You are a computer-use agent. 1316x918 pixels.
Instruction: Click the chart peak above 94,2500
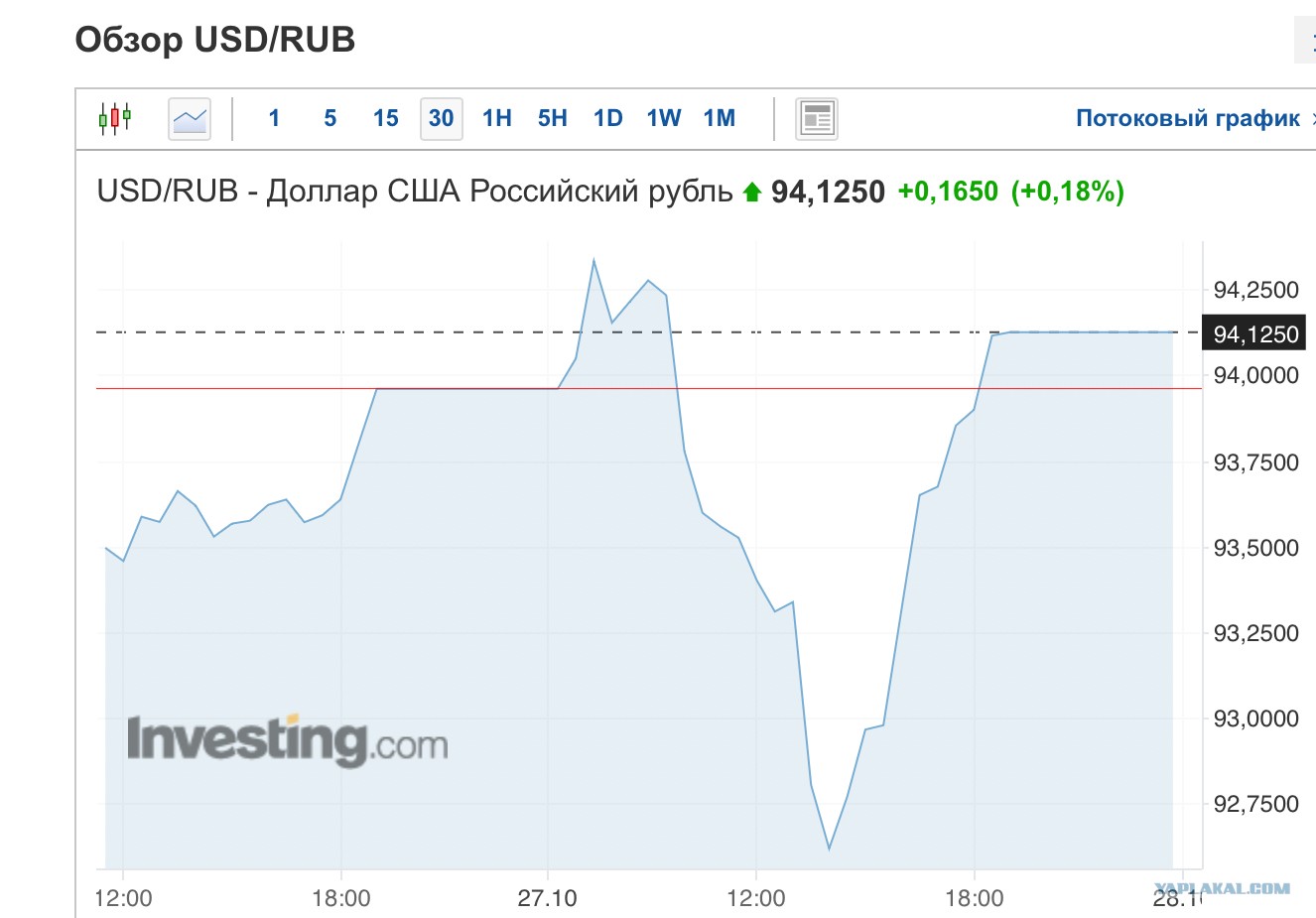[593, 261]
